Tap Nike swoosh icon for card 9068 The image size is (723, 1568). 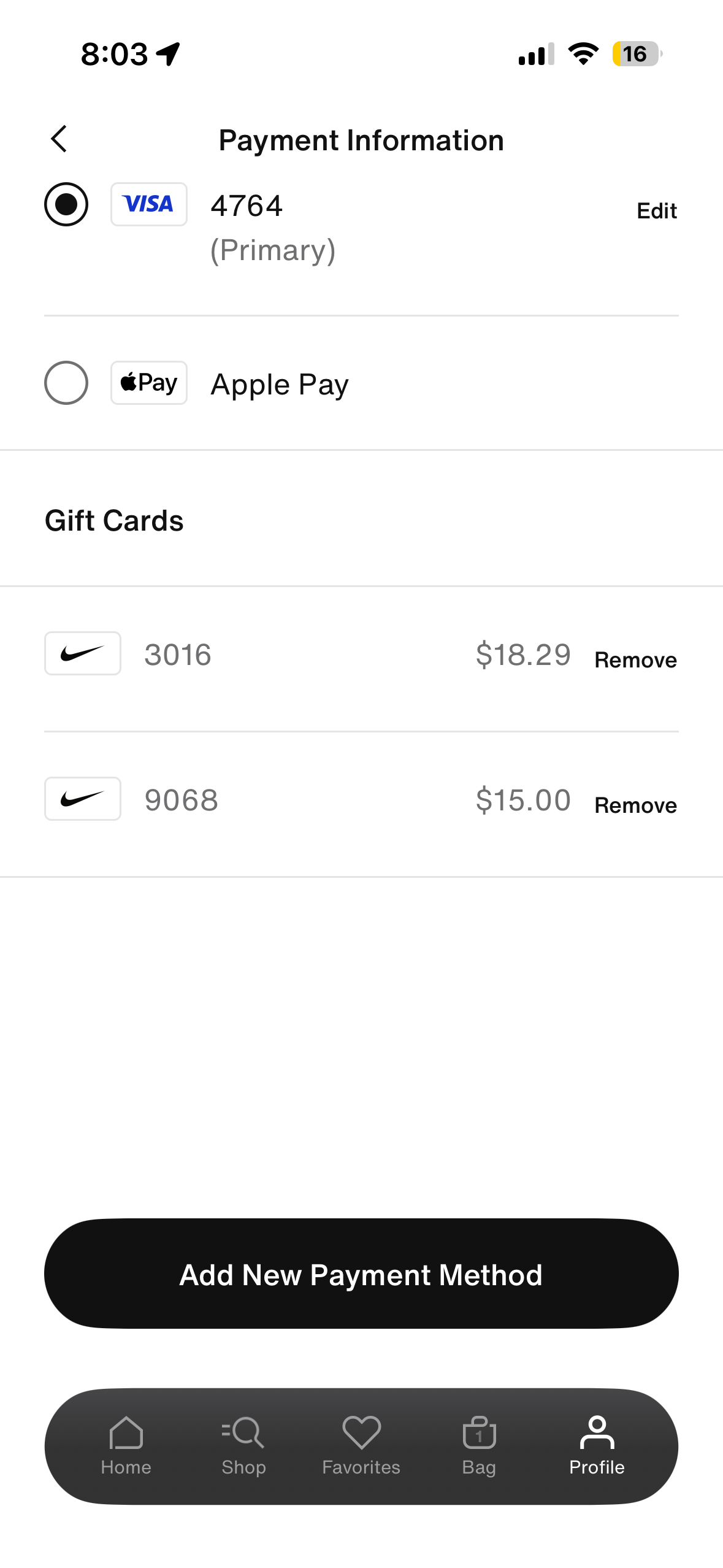[83, 799]
